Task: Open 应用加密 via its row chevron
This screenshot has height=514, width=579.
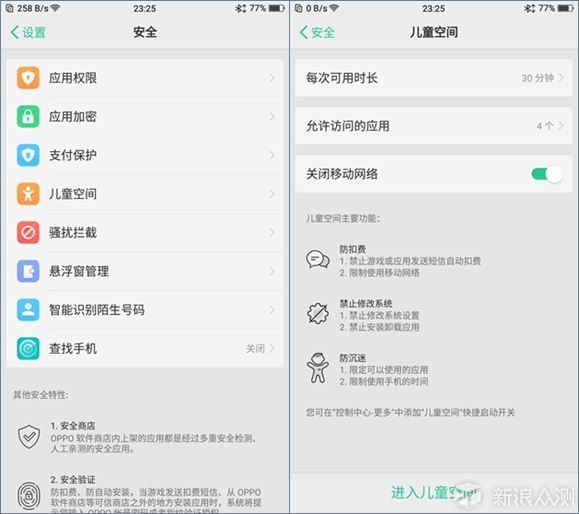Action: click(272, 117)
